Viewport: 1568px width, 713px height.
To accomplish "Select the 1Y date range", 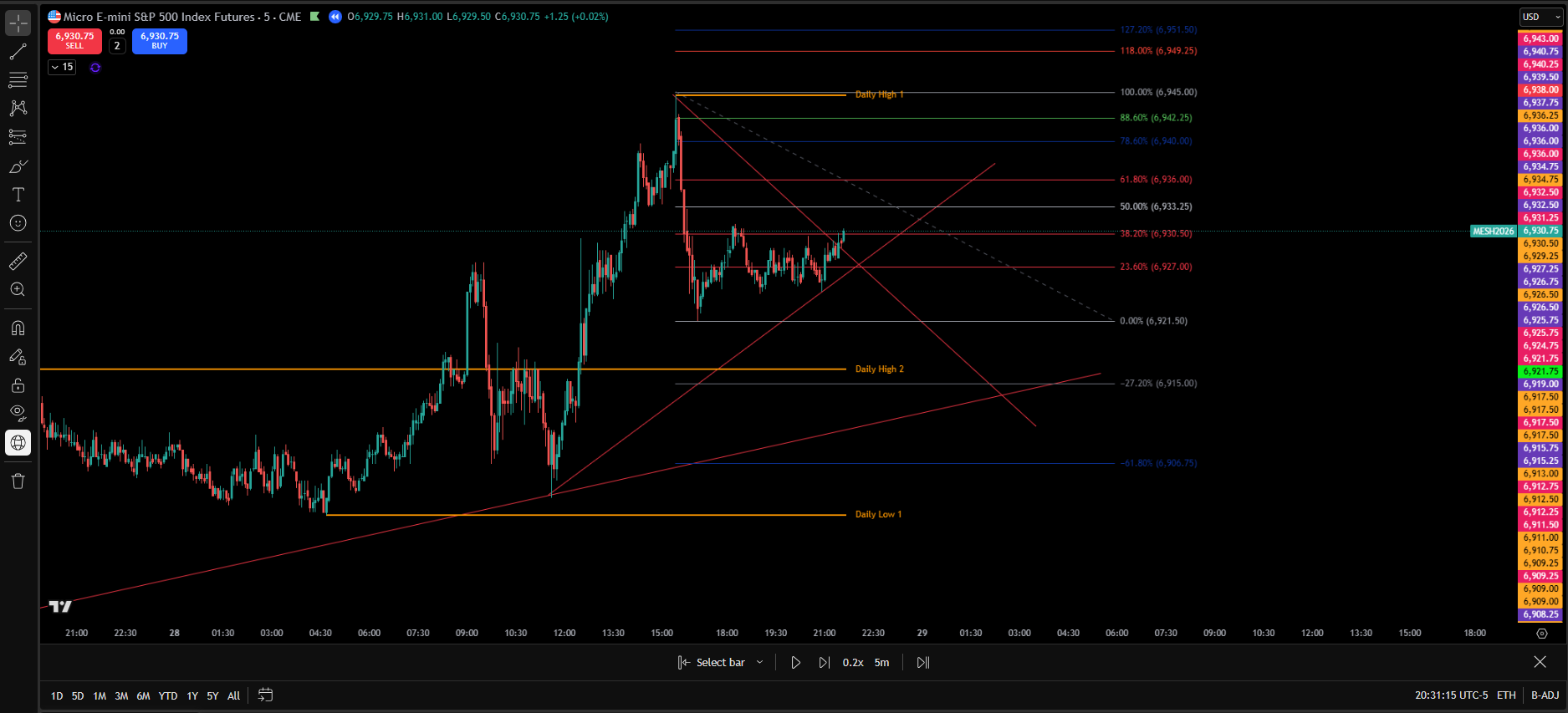I will point(192,695).
